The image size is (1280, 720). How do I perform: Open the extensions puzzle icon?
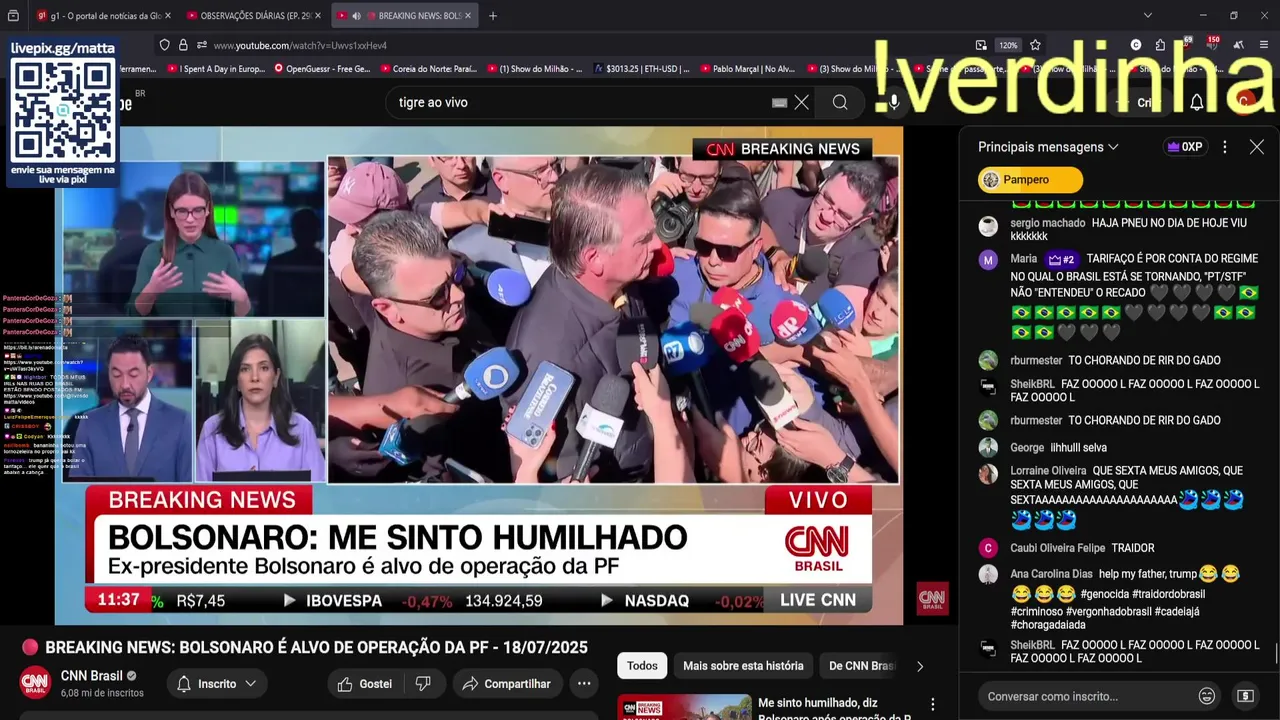pyautogui.click(x=1160, y=45)
